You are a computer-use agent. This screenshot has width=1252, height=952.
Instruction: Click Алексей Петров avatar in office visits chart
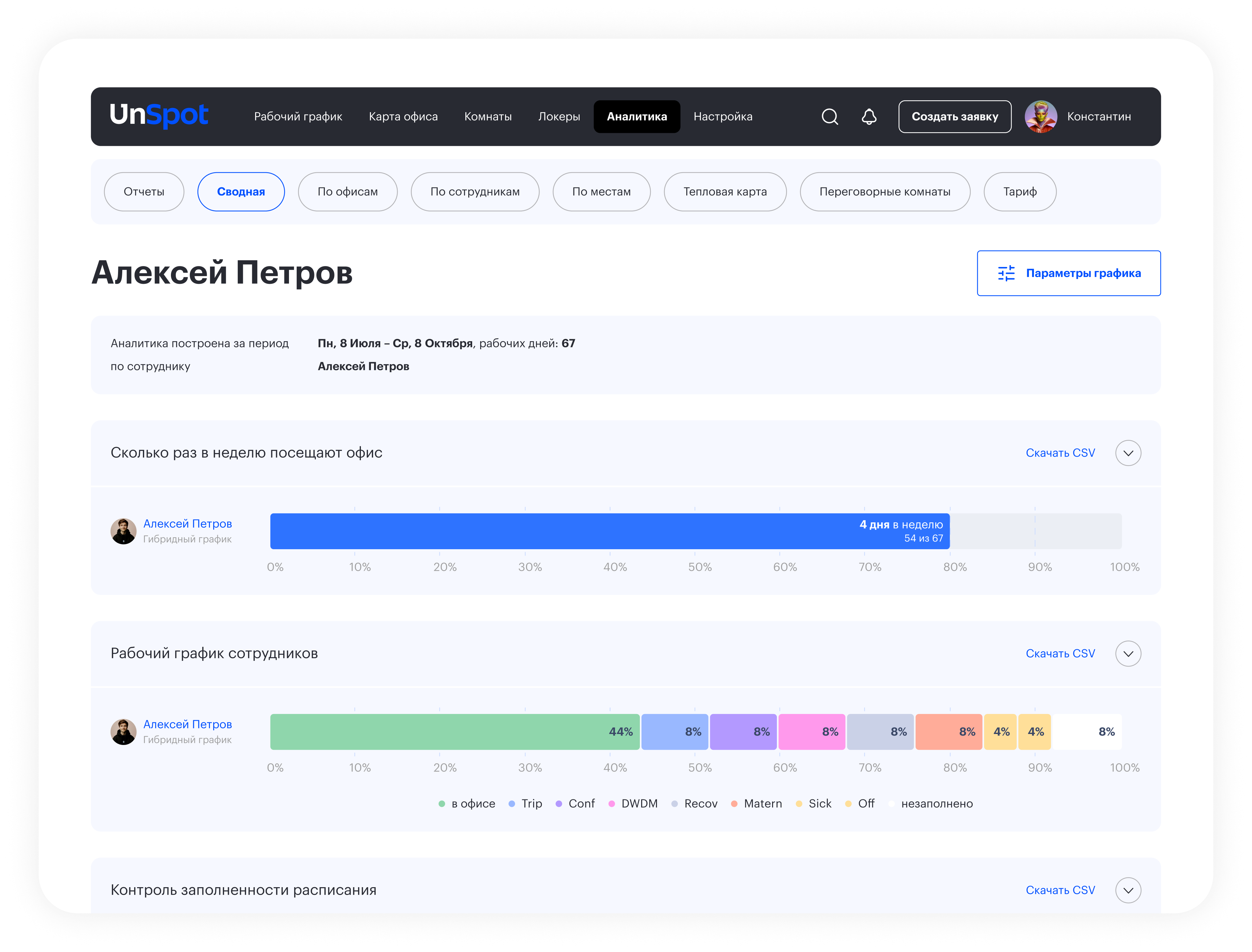pos(123,531)
